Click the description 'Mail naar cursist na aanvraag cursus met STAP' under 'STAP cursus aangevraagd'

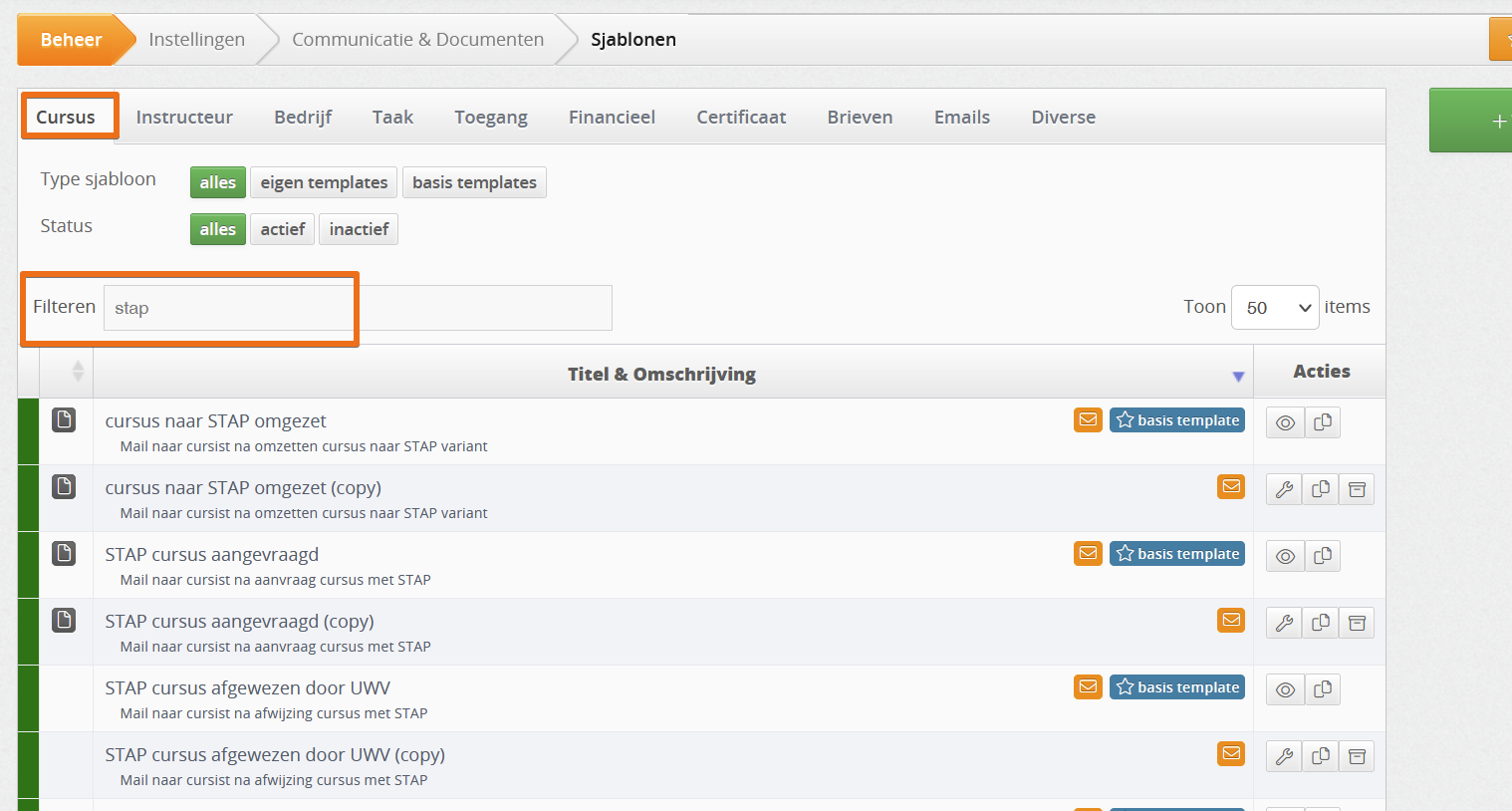coord(276,580)
